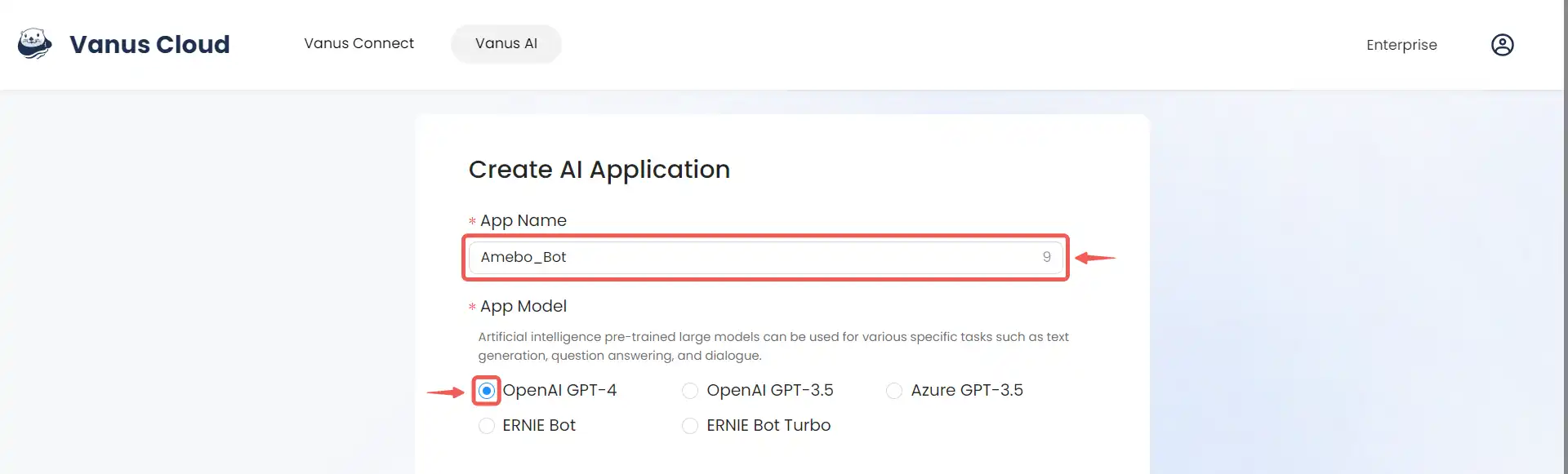Open the user account profile icon
The image size is (1568, 474).
click(1502, 45)
